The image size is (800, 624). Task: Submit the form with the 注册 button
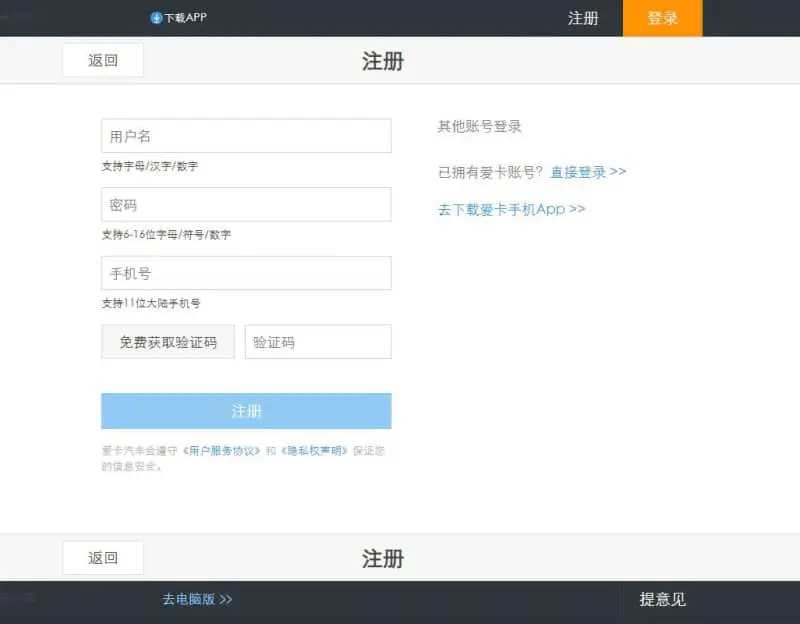[246, 410]
